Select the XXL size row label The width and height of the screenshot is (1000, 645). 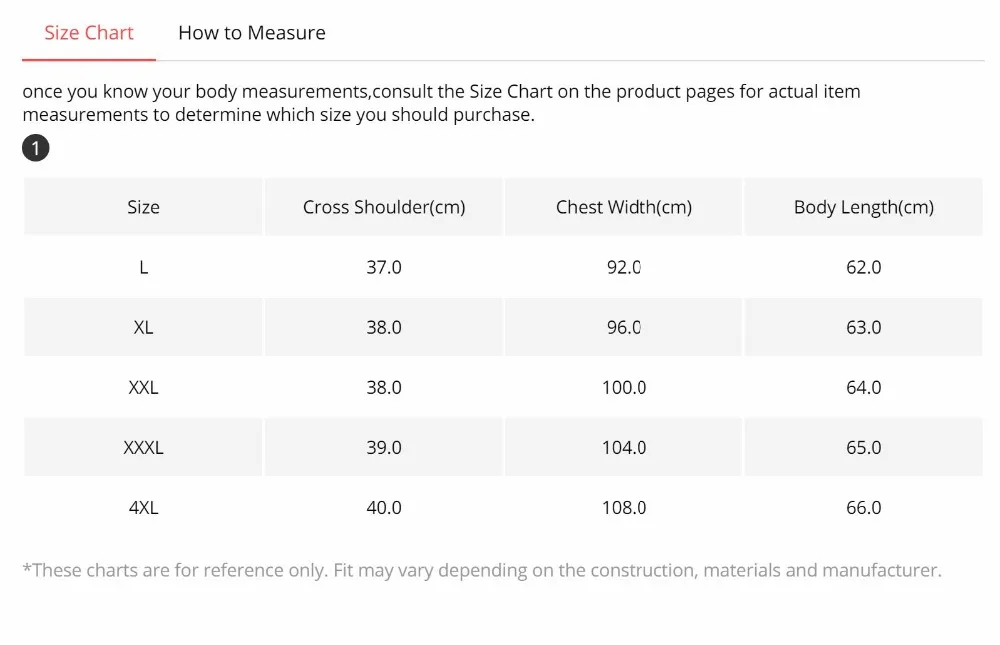143,387
